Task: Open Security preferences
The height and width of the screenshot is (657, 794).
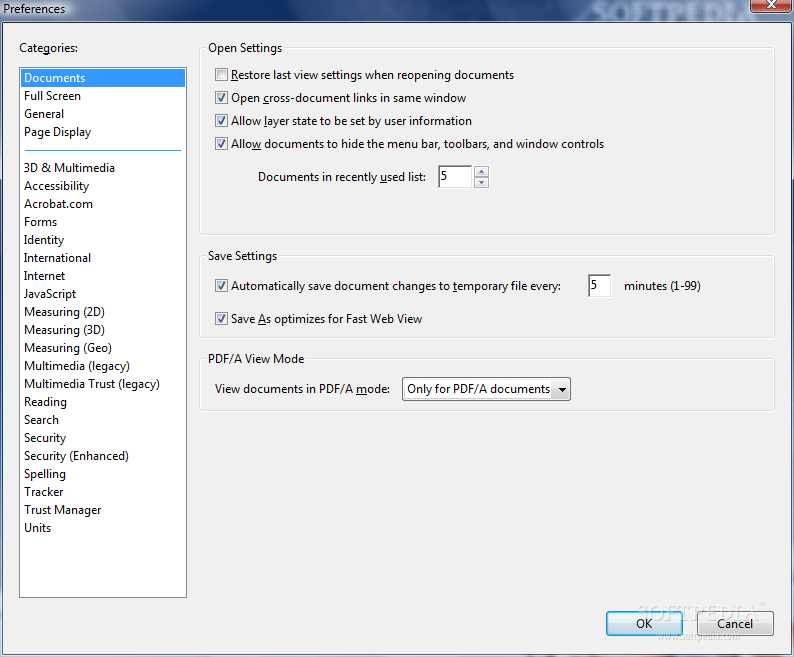Action: click(103, 438)
